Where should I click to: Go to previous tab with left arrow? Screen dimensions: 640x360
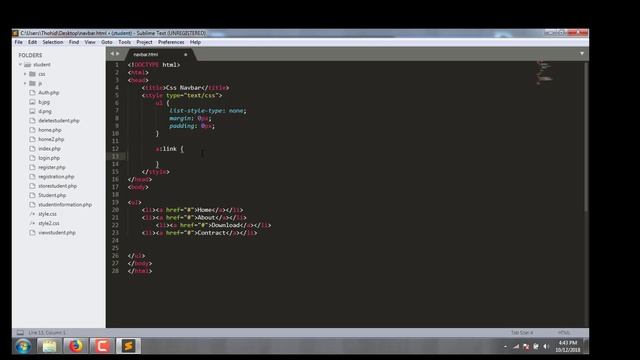112,54
